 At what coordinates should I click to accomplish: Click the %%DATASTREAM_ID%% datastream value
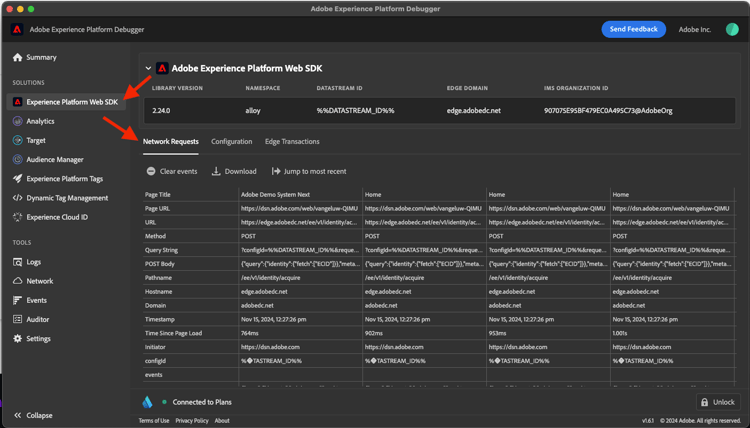(x=355, y=110)
